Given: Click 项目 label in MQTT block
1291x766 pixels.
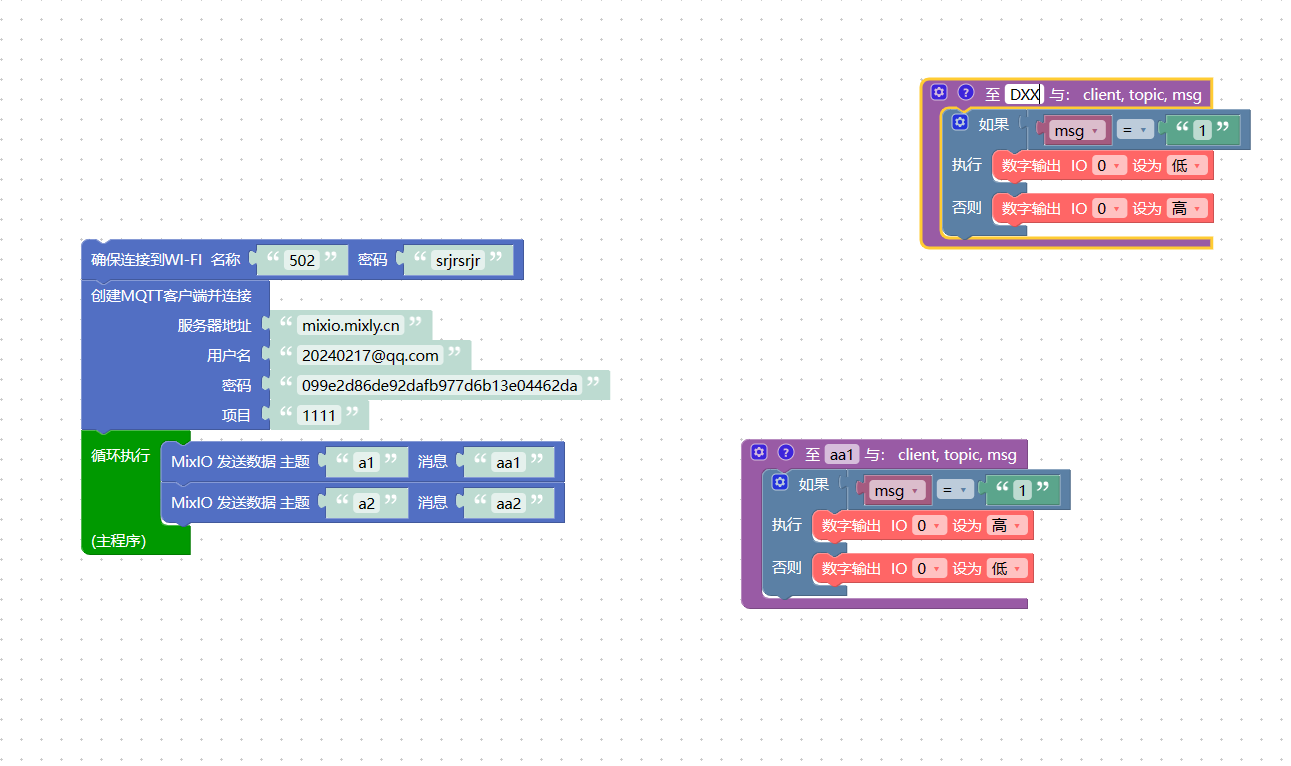Looking at the screenshot, I should [x=236, y=415].
